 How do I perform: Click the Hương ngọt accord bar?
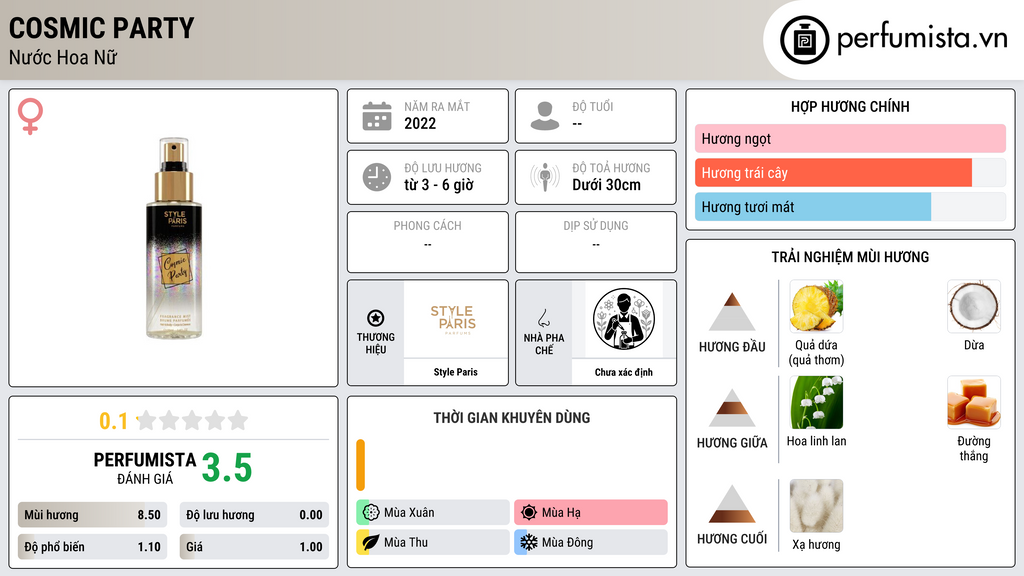tap(850, 138)
